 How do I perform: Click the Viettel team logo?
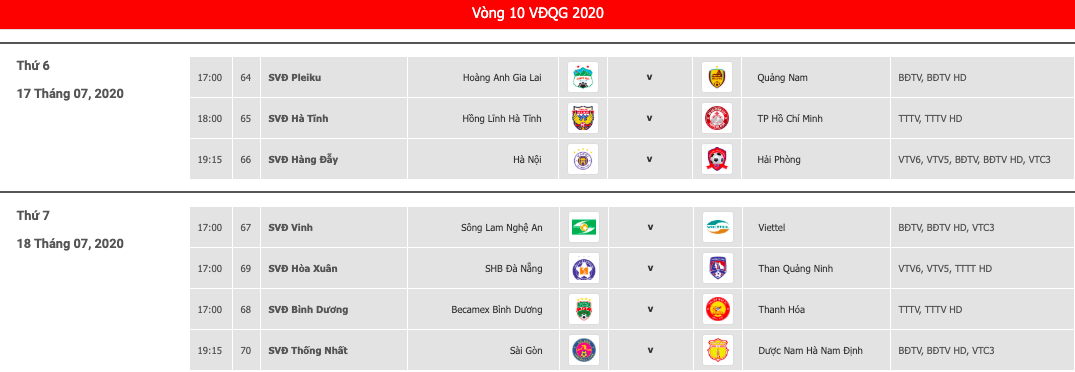(x=717, y=227)
